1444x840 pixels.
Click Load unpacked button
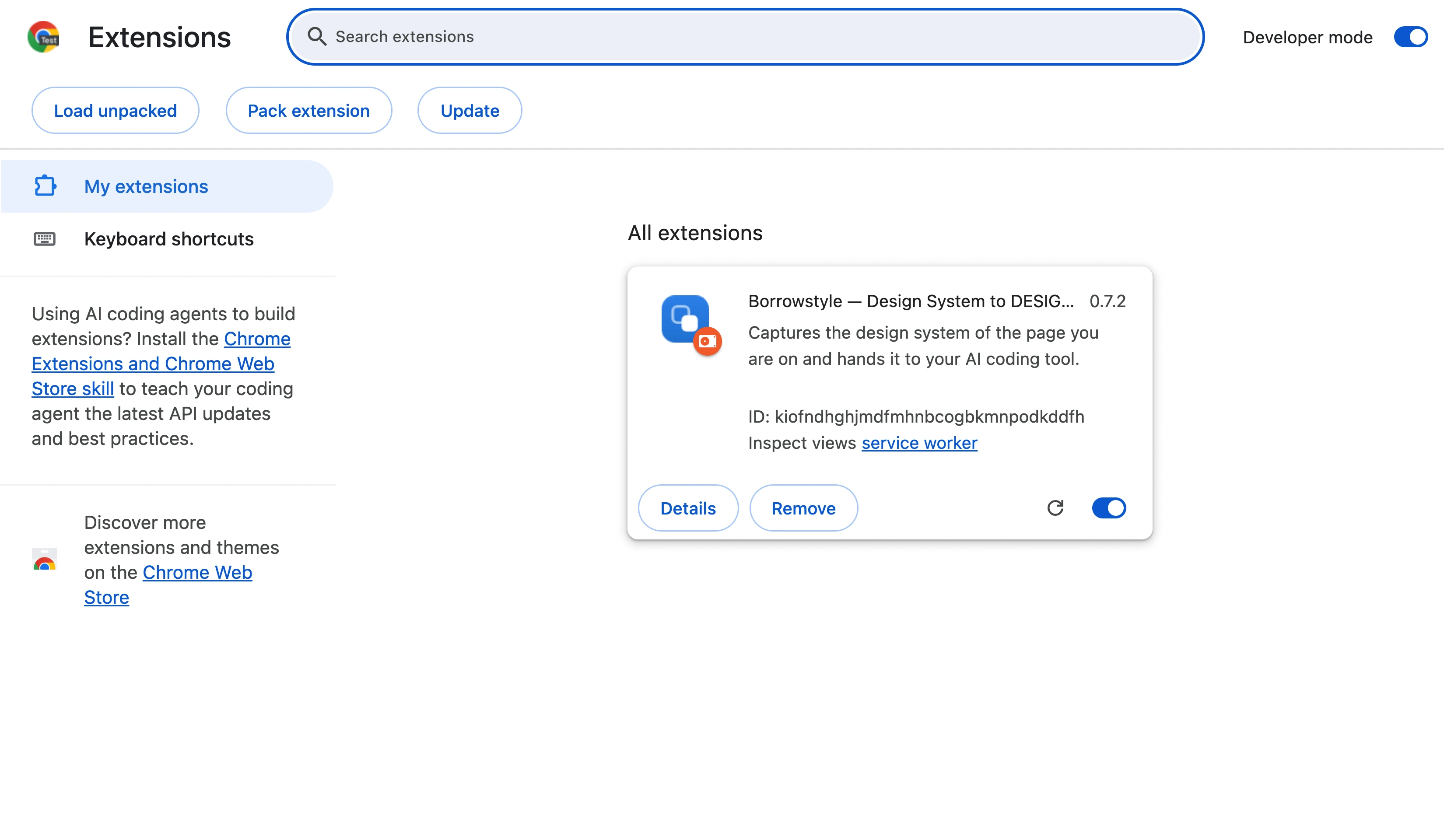pos(115,111)
